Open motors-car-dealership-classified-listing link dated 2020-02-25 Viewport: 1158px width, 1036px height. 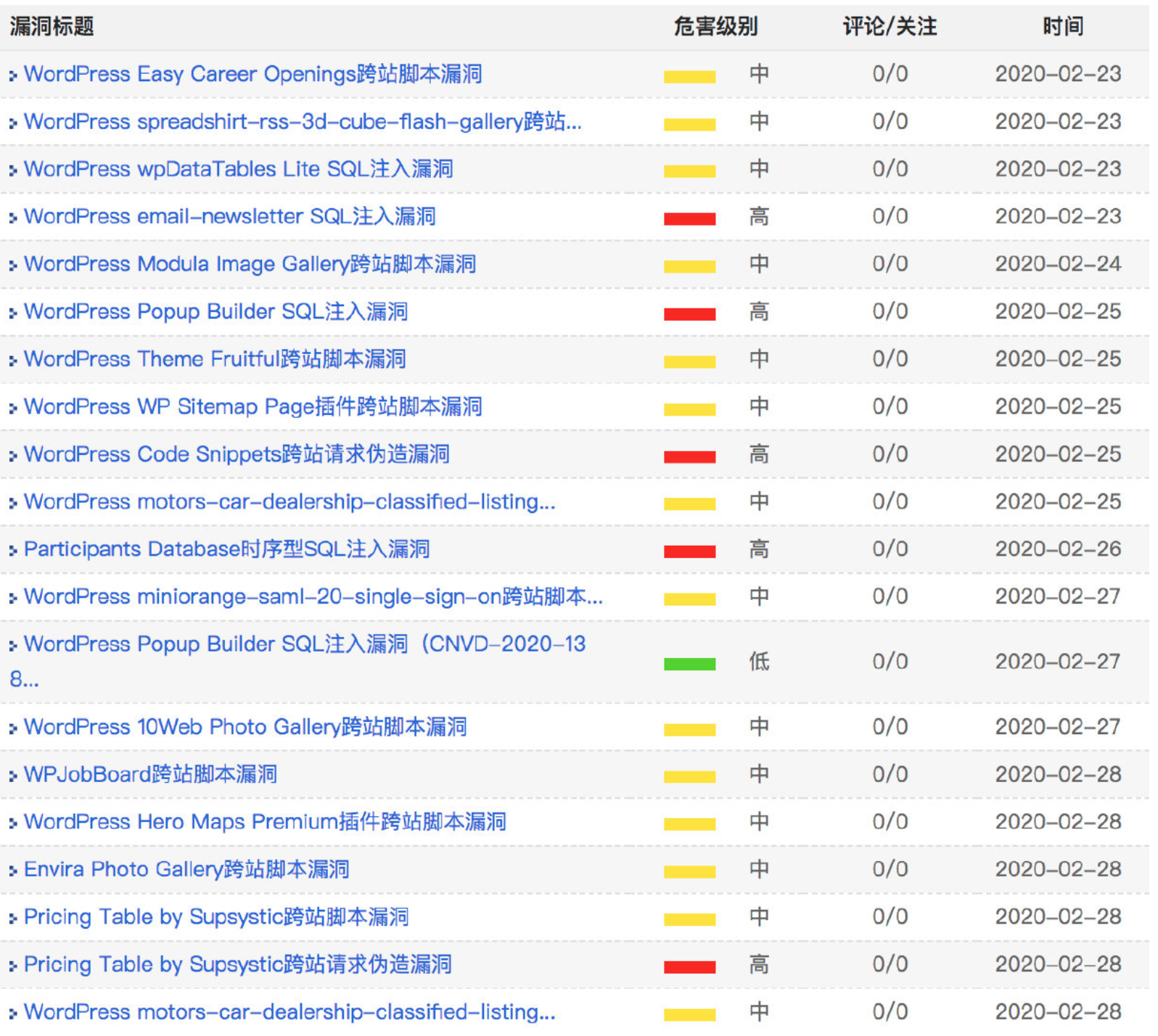(x=289, y=501)
